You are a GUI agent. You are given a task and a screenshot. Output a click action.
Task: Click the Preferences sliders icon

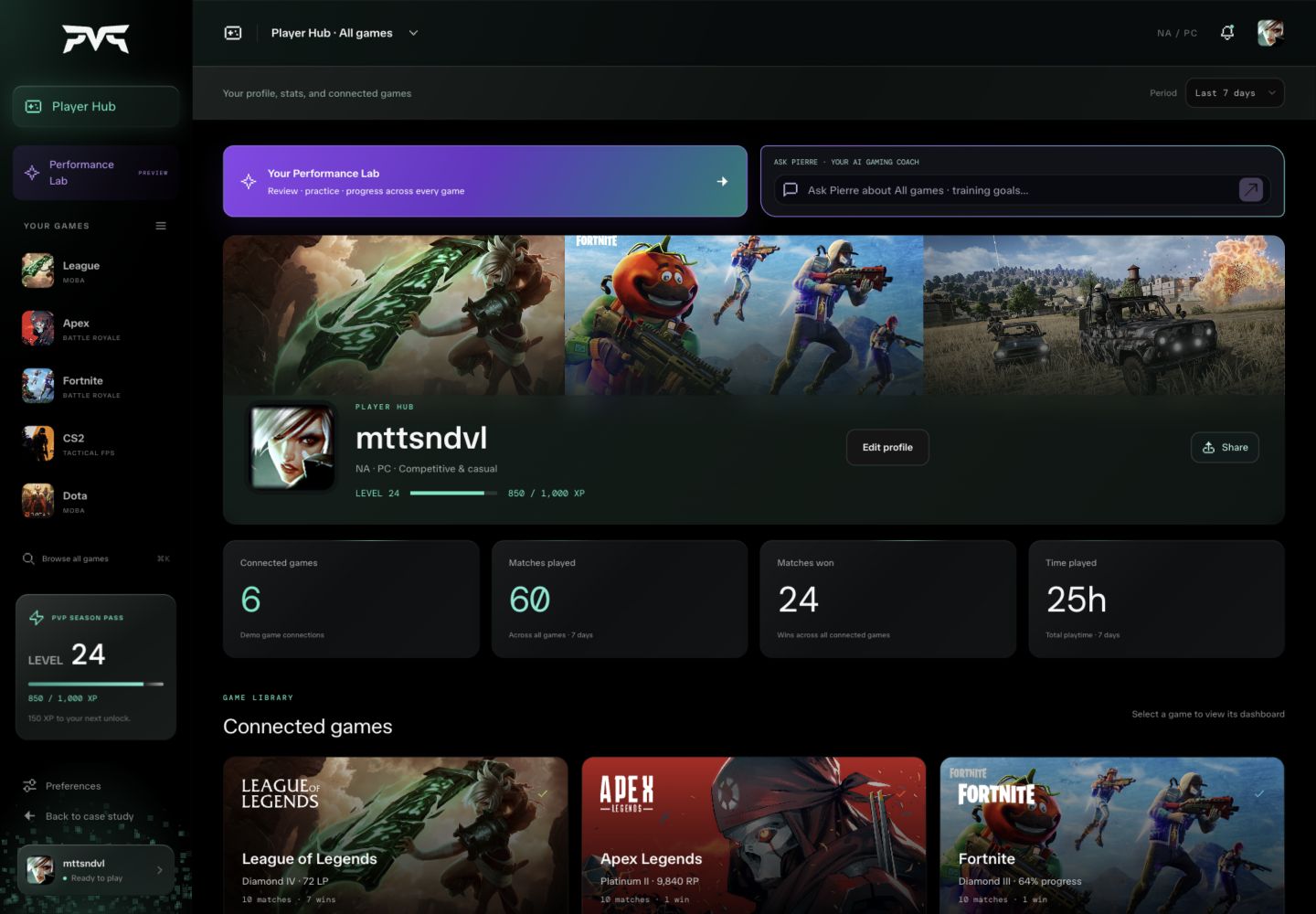pyautogui.click(x=30, y=786)
